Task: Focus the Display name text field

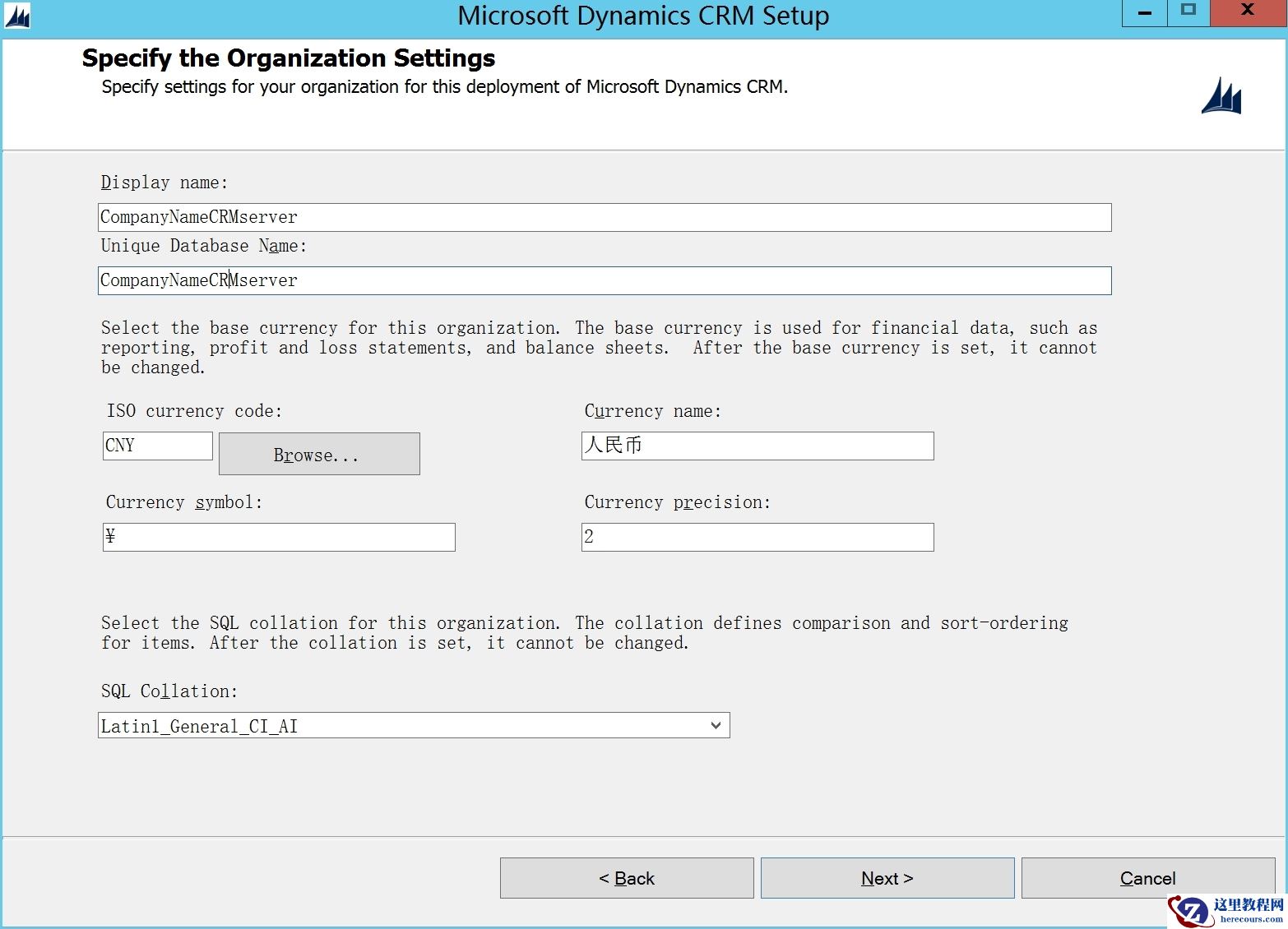Action: coord(605,218)
